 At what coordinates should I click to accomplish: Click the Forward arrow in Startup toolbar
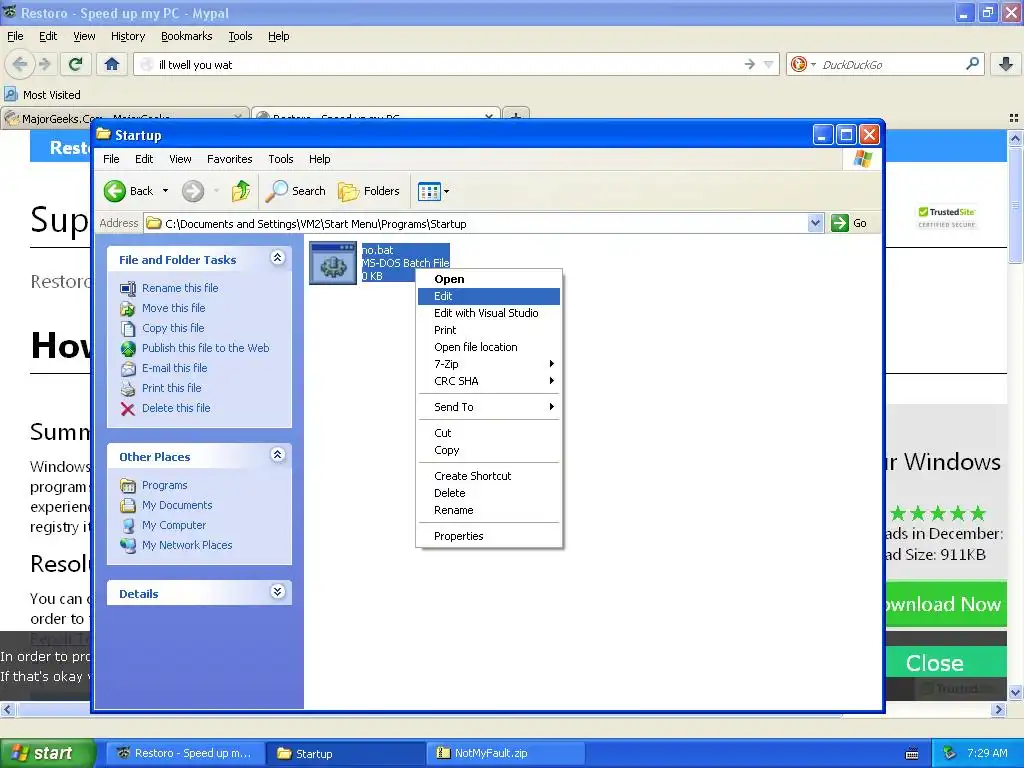pyautogui.click(x=193, y=191)
